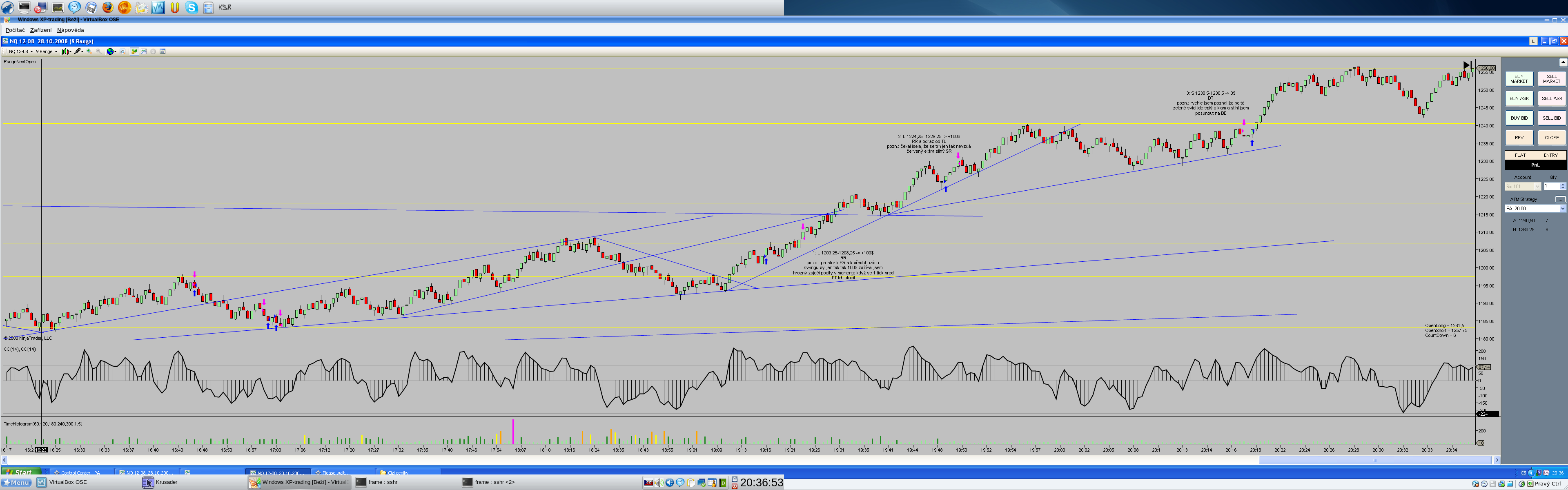Toggle the chart trader money icon
1568x490 pixels.
[134, 51]
